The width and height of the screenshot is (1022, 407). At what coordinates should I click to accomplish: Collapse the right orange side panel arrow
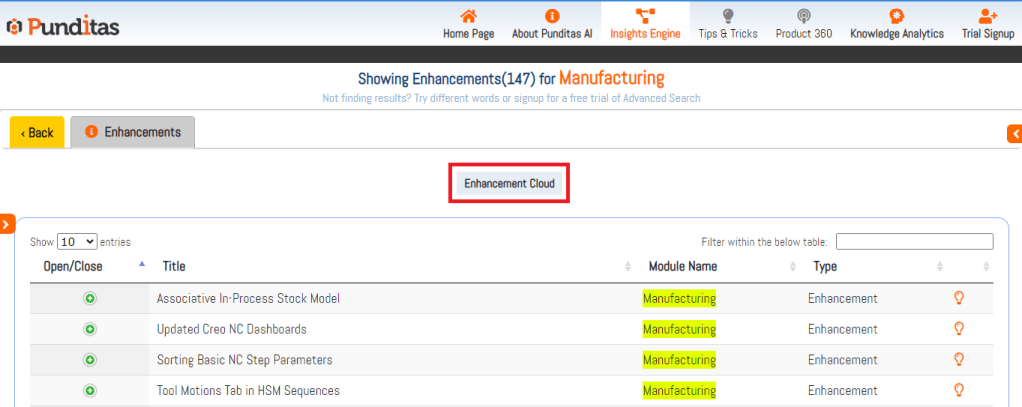tap(1015, 133)
